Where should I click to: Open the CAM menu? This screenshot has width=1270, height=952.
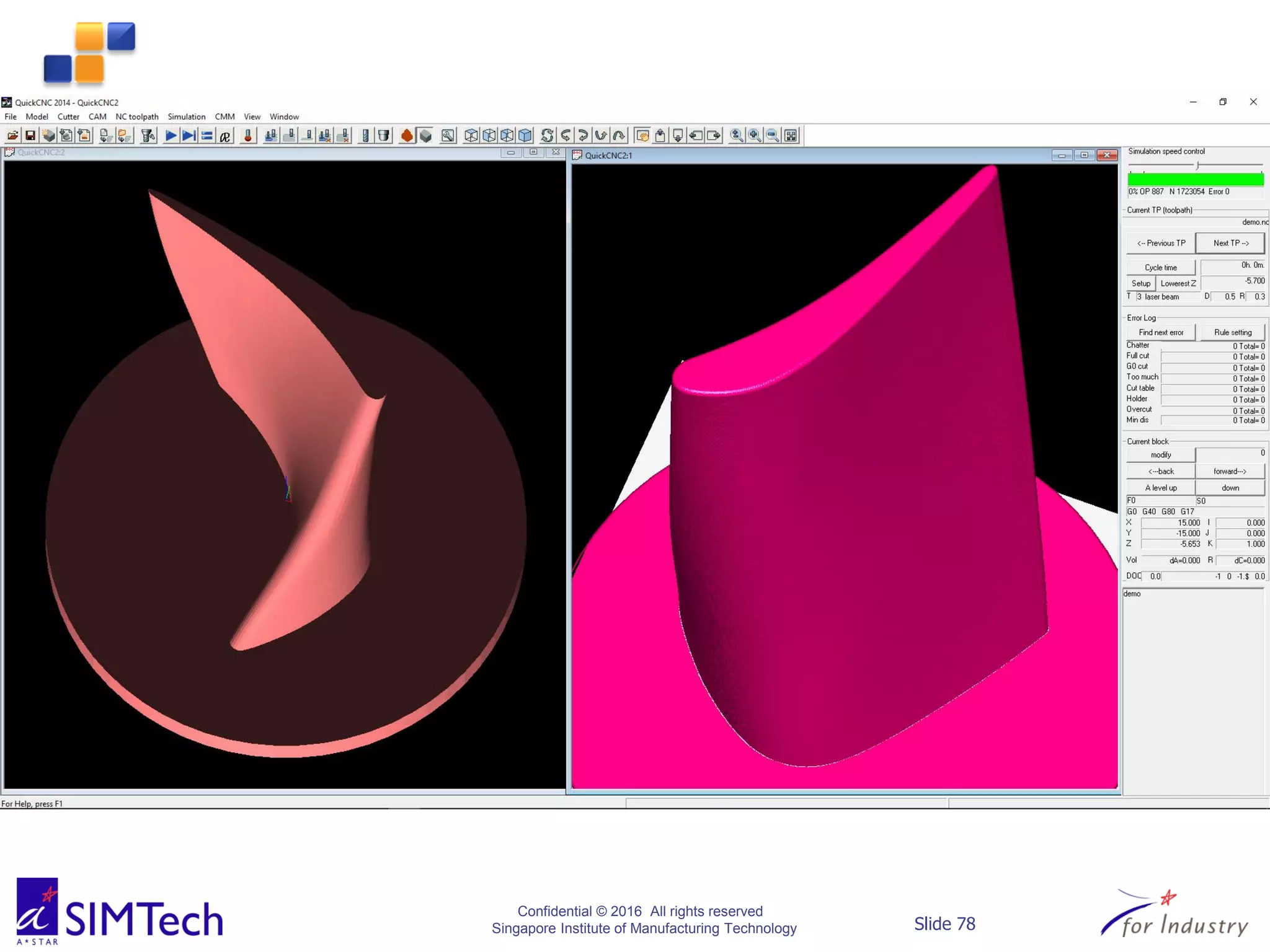click(97, 117)
